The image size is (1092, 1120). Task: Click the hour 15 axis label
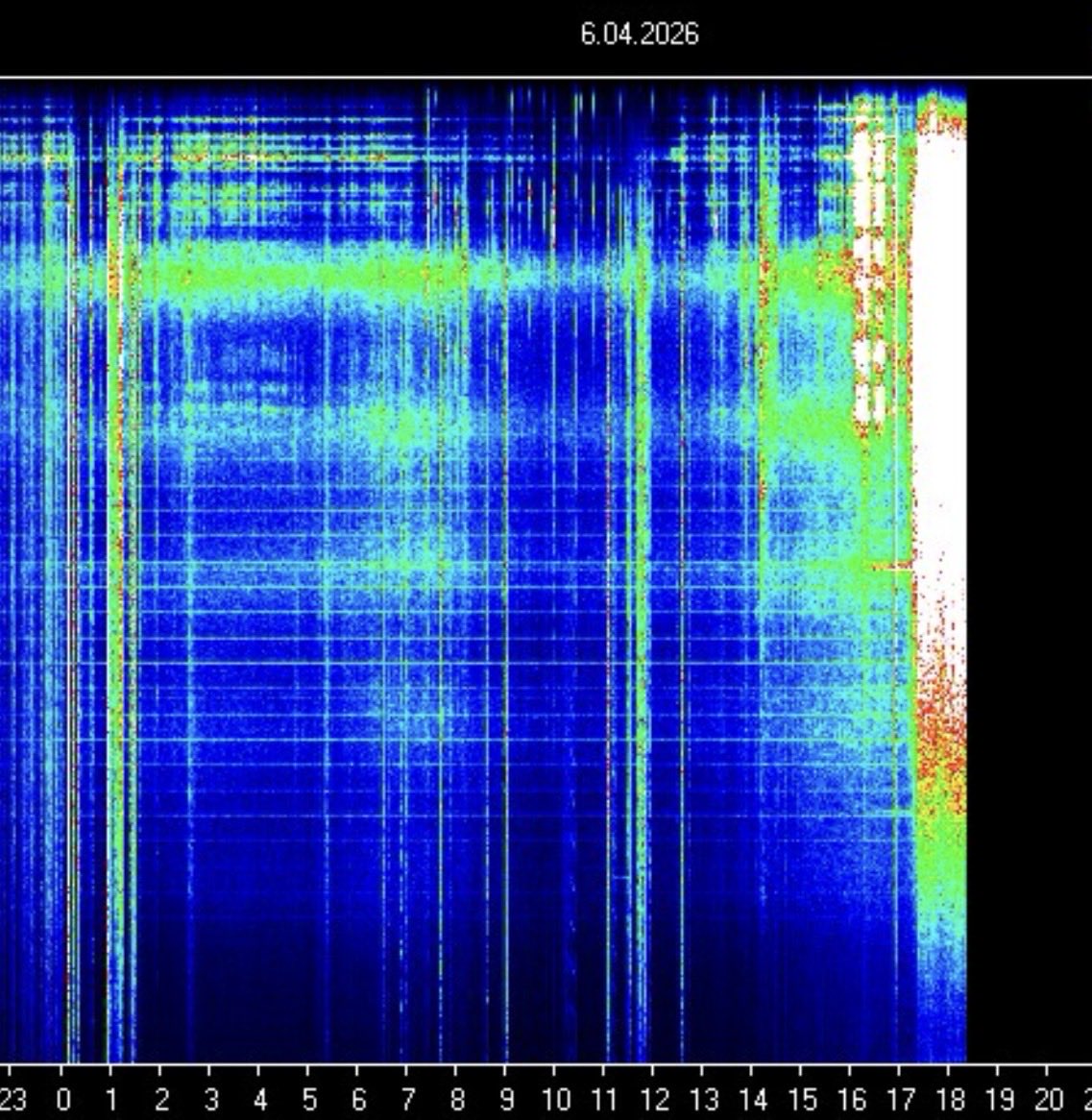(x=803, y=1099)
